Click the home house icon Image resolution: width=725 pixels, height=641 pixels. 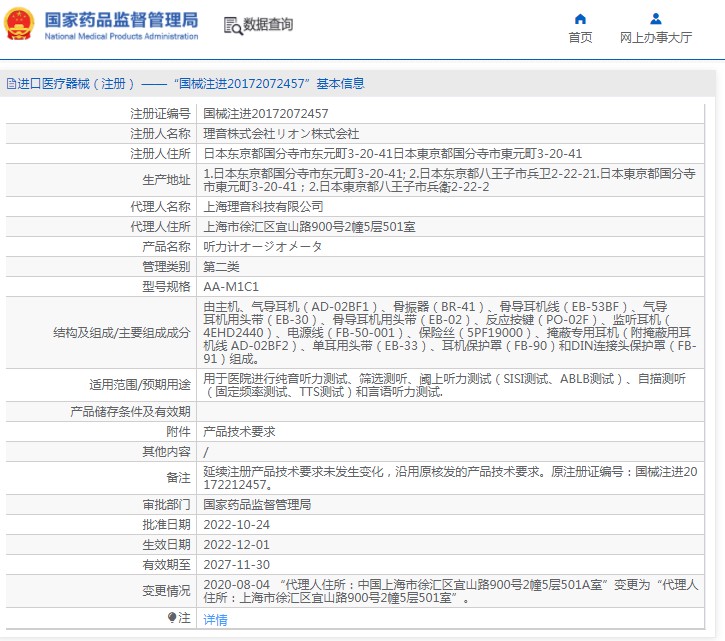tap(580, 18)
